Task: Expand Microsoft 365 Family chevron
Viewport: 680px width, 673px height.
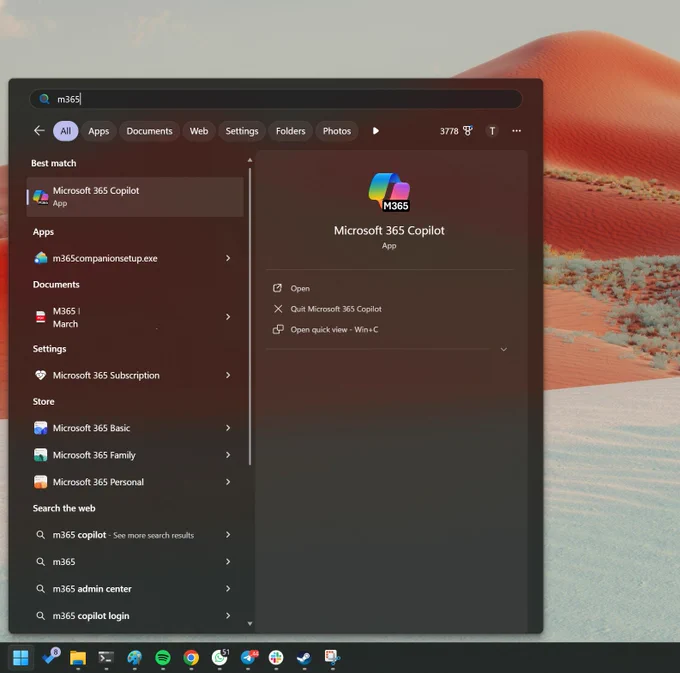Action: tap(228, 455)
